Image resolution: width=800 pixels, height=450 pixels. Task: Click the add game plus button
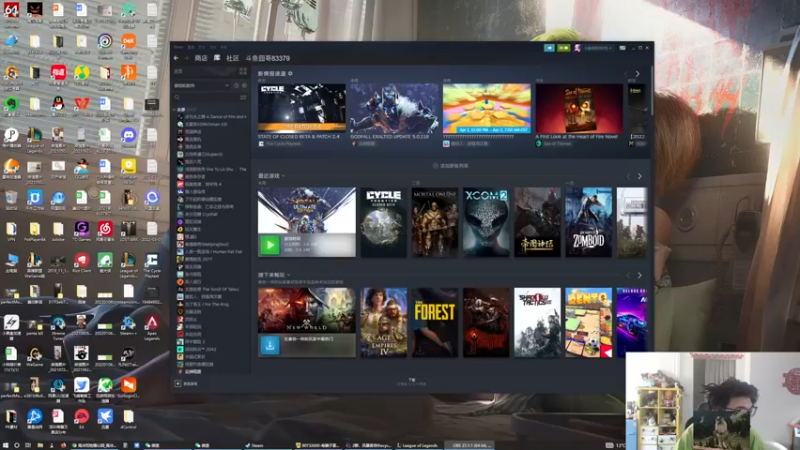(x=178, y=384)
